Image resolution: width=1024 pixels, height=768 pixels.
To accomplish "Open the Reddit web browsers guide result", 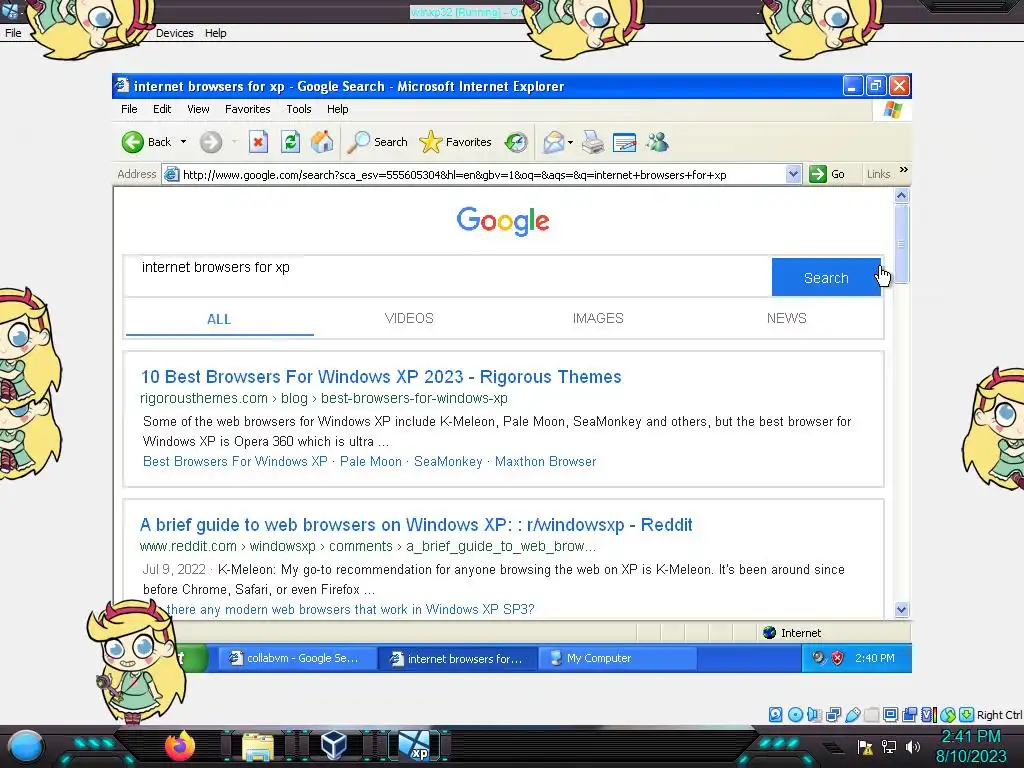I will click(x=416, y=525).
